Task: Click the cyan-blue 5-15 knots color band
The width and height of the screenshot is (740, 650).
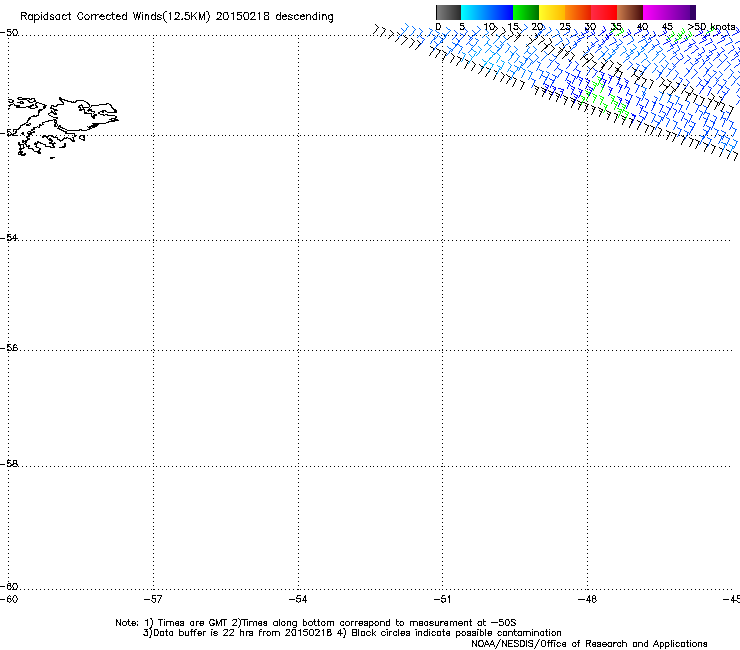Action: (x=487, y=12)
